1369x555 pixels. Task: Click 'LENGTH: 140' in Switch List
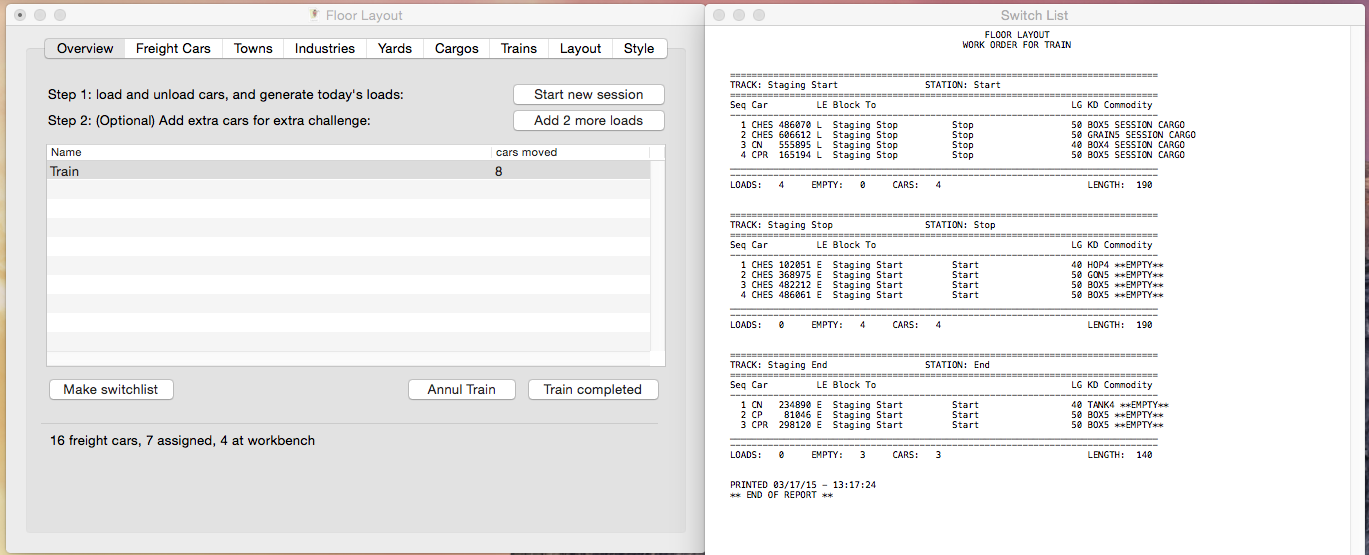[1120, 455]
